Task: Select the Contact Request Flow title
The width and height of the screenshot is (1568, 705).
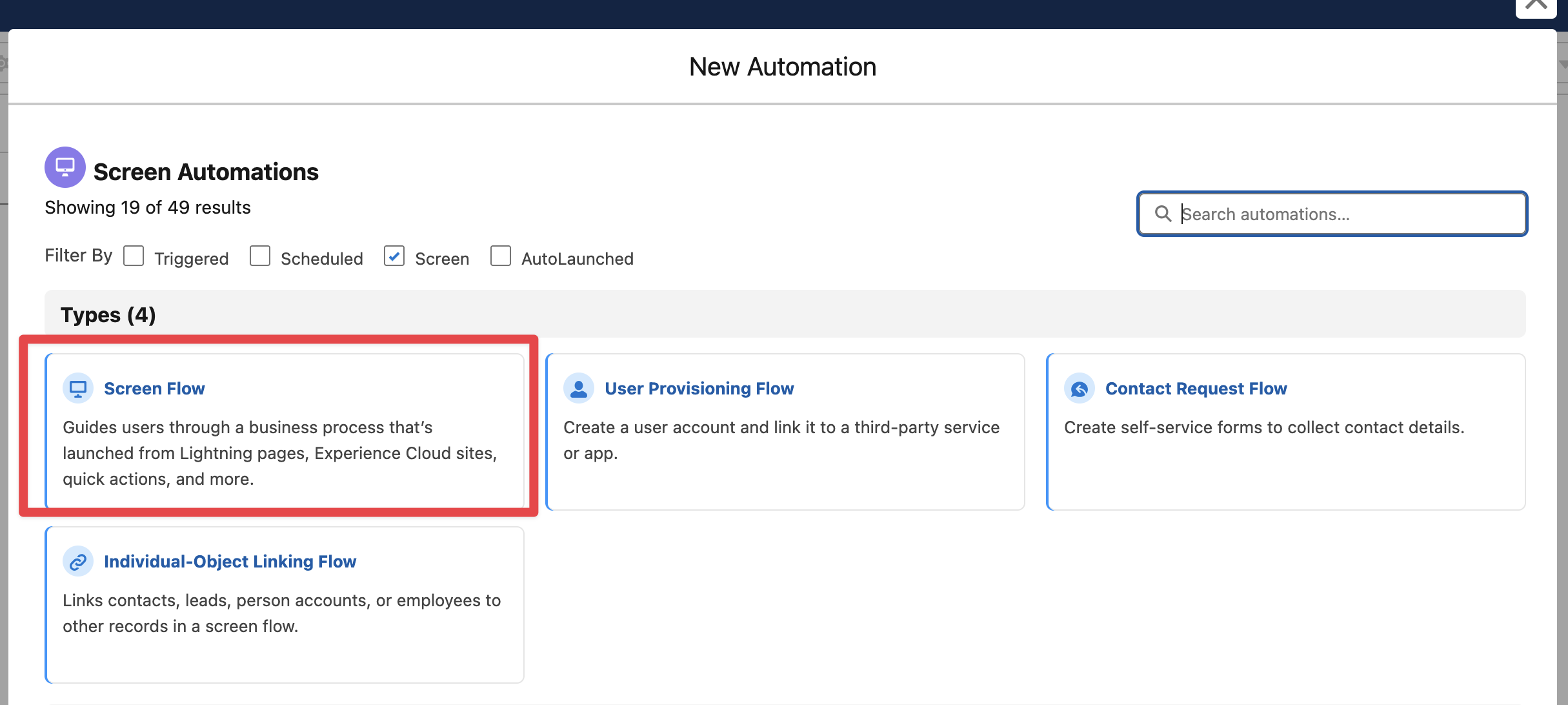Action: 1196,389
